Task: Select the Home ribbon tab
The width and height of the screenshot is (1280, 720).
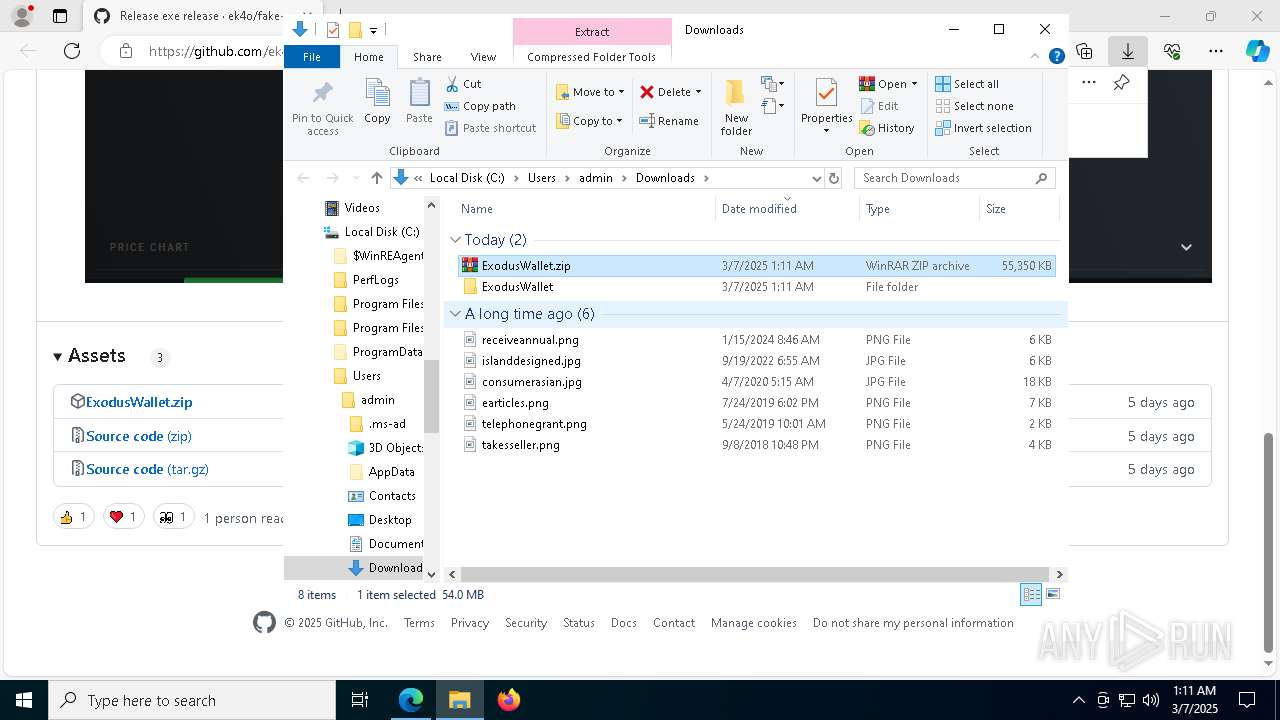Action: pos(369,57)
